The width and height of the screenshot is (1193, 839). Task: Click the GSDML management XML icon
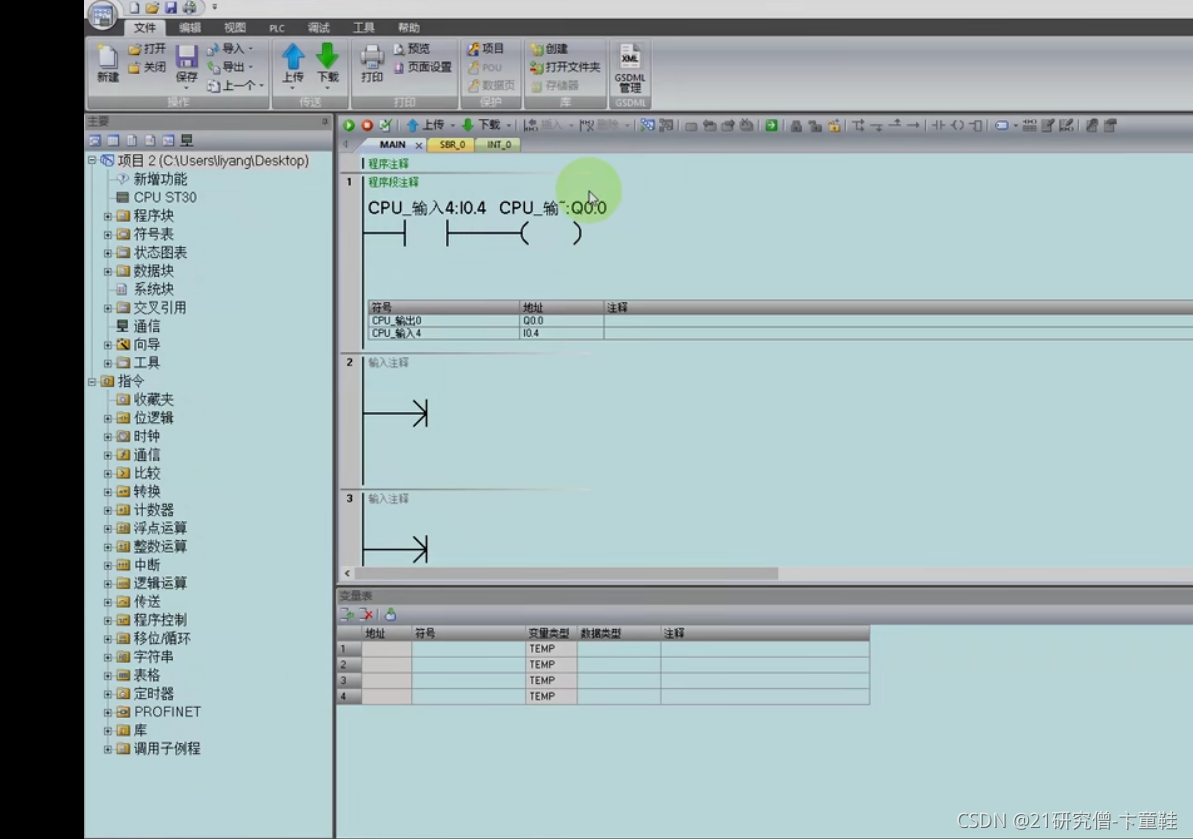(630, 68)
